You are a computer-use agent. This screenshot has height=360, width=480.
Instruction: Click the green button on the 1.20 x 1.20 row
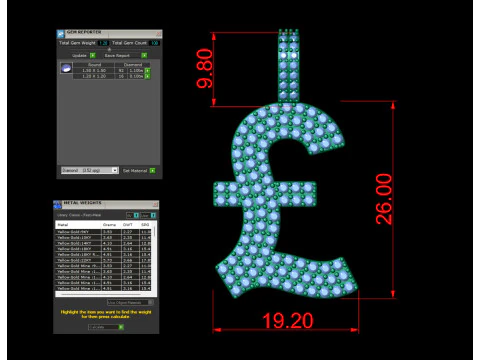tap(147, 76)
